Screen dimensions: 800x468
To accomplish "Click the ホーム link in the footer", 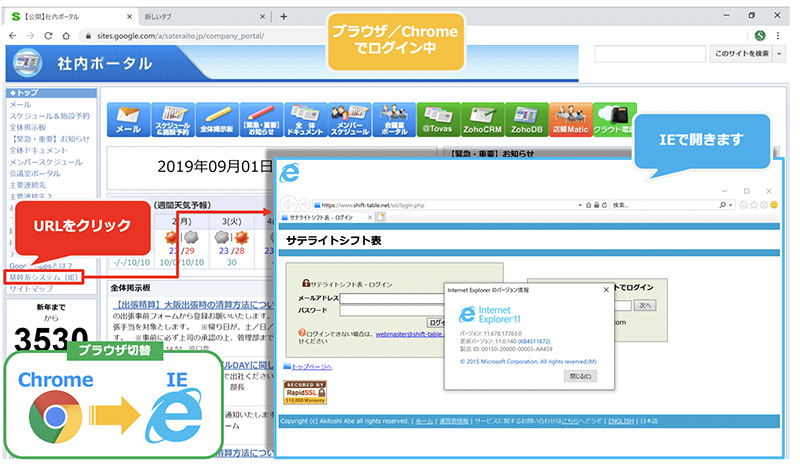I will coord(424,421).
